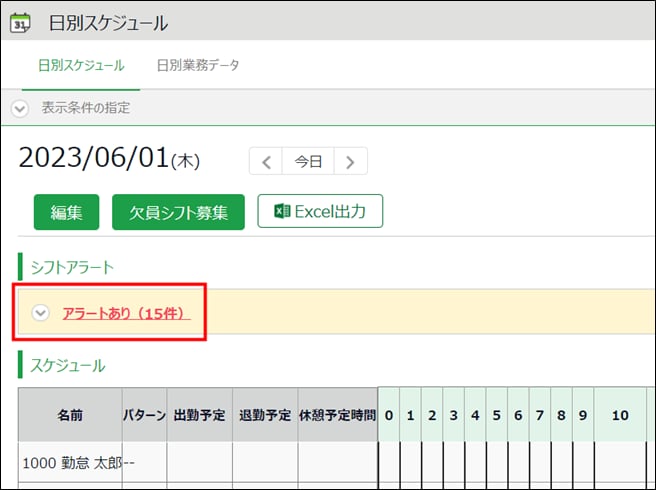Click the 欠員シフト募集 button
Image resolution: width=656 pixels, height=490 pixels.
tap(178, 212)
